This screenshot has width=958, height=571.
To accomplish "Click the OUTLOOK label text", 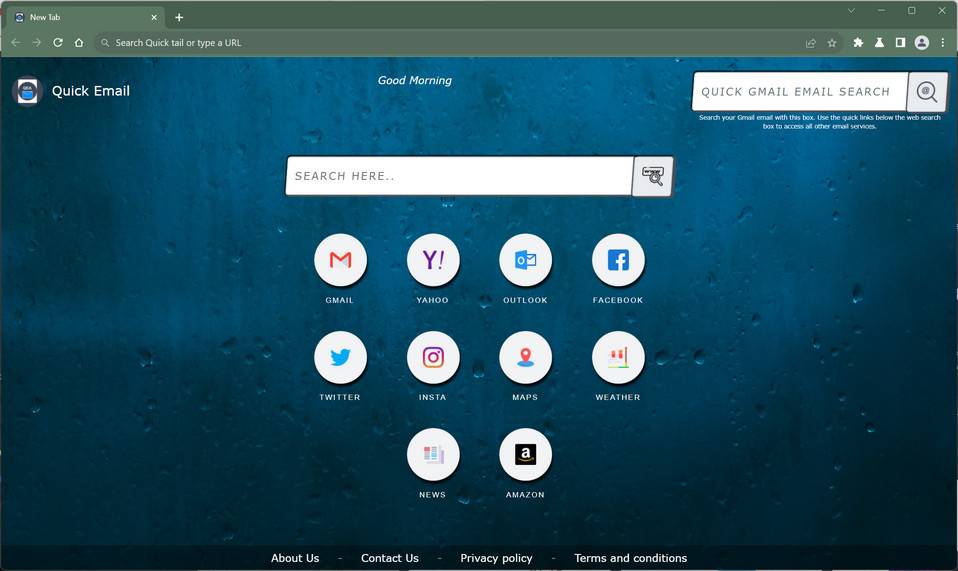I will tap(525, 300).
